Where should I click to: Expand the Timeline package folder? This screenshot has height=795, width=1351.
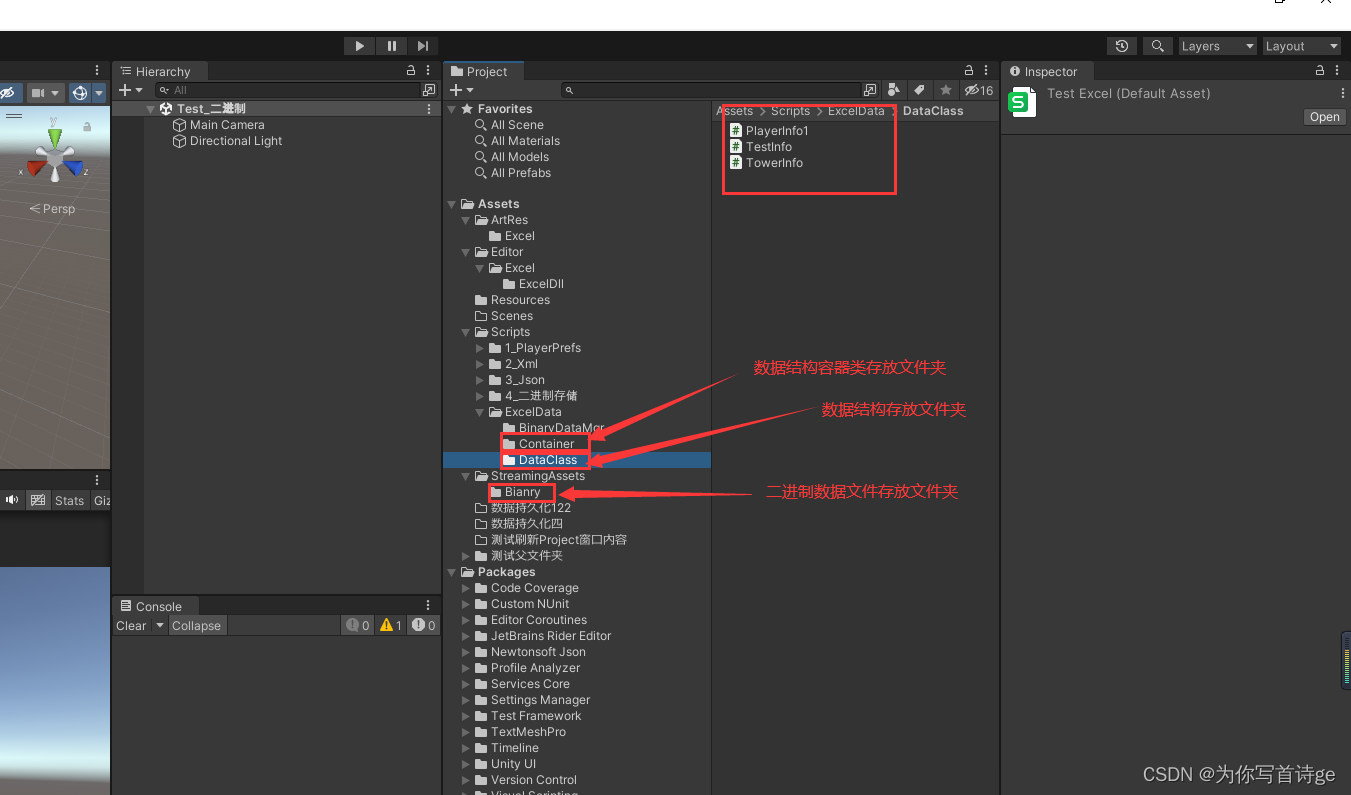coord(464,747)
